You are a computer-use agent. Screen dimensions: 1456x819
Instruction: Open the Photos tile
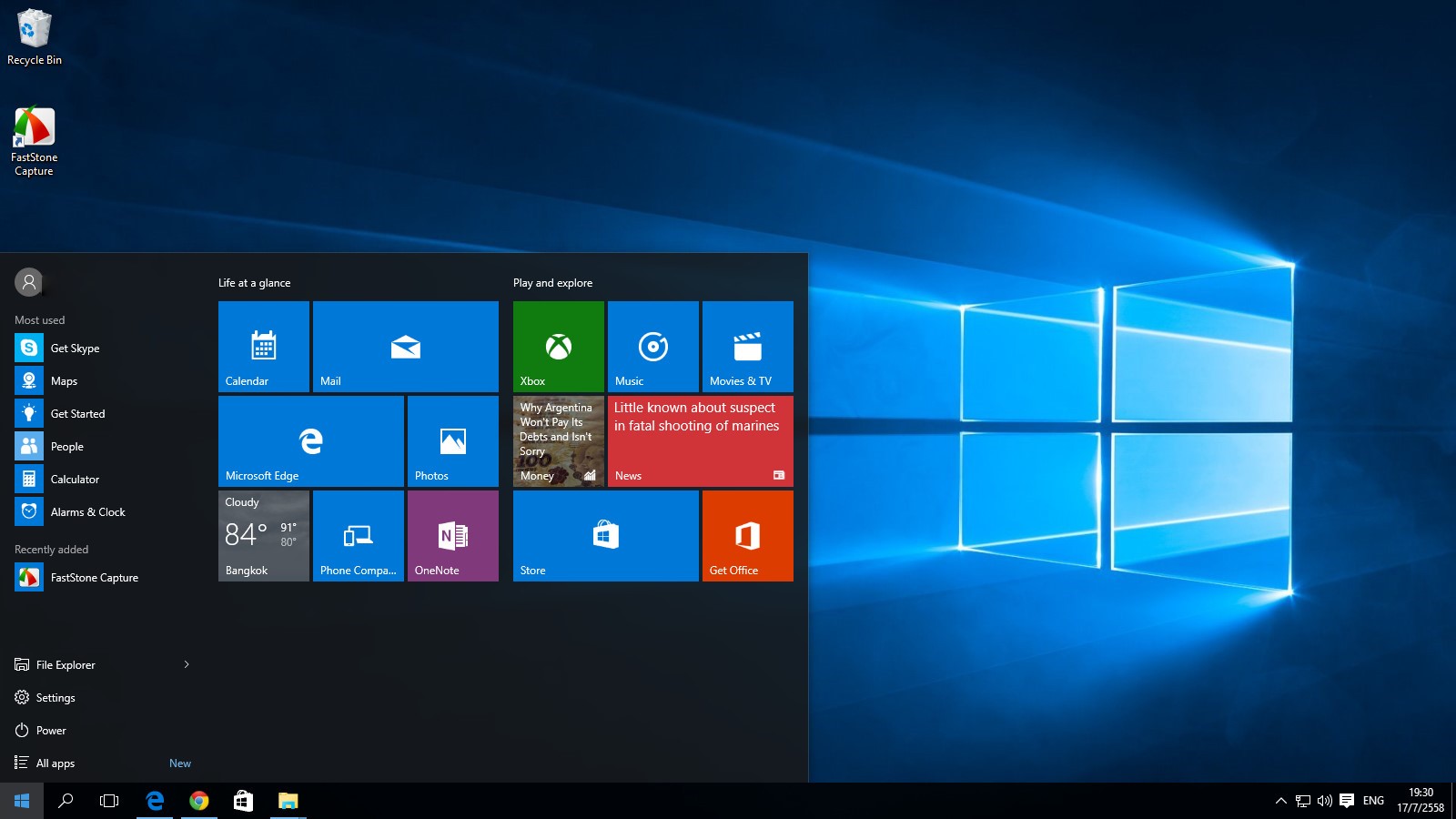(x=453, y=441)
